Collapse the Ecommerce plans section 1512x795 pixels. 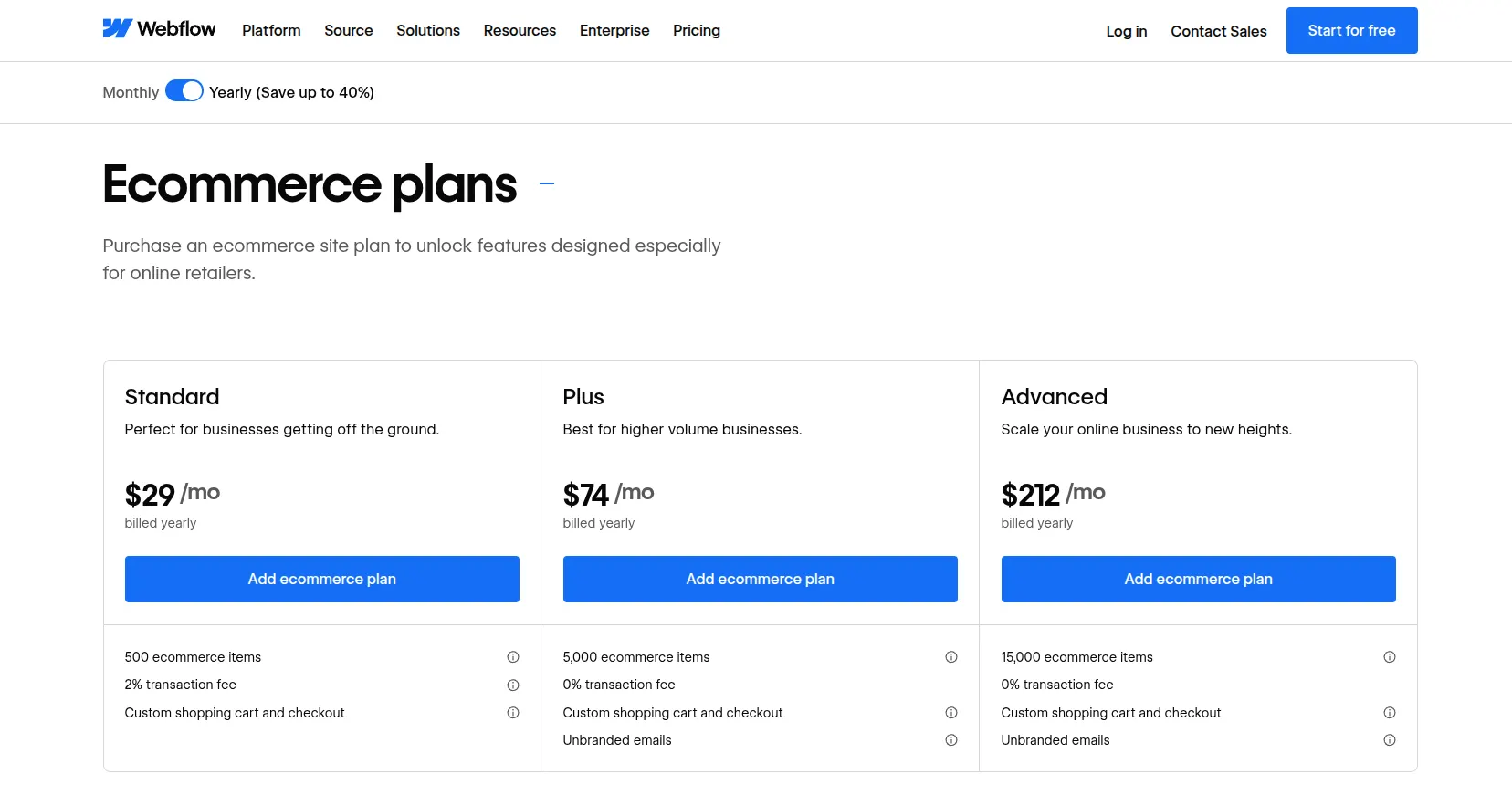tap(547, 183)
